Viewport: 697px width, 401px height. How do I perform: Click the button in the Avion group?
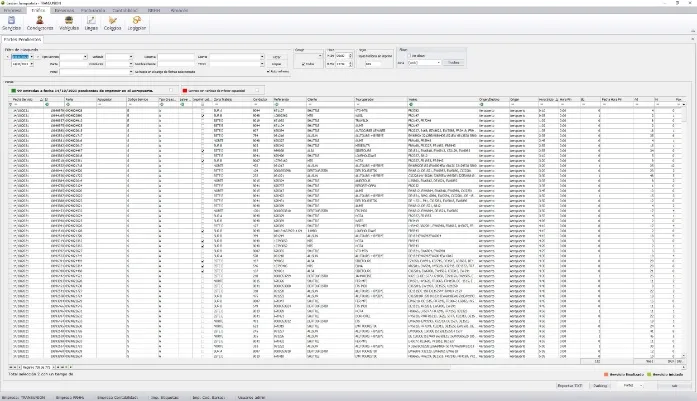coord(453,63)
